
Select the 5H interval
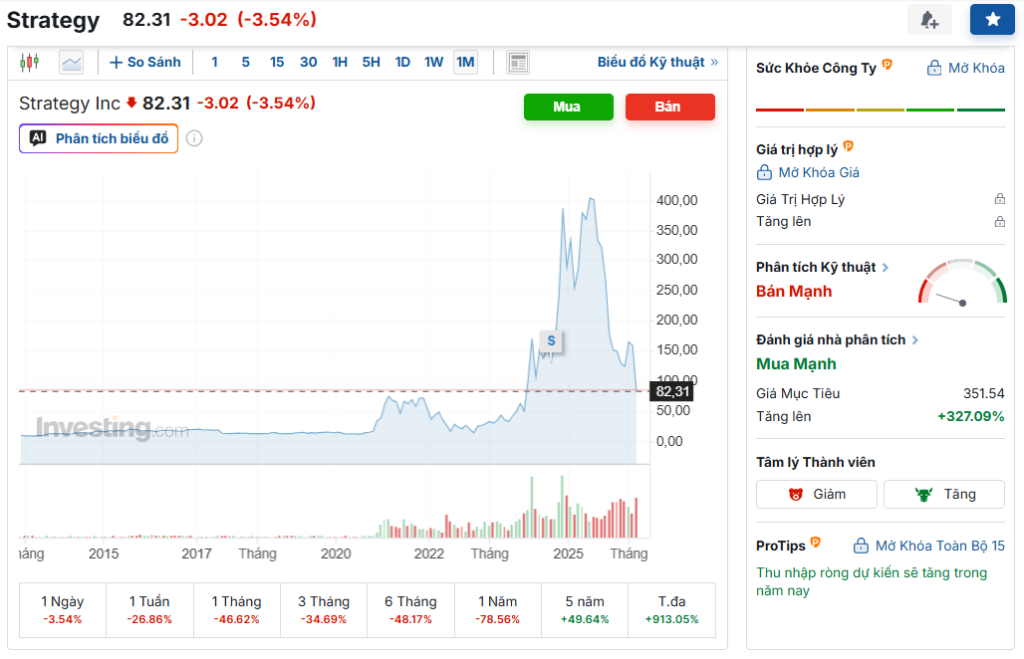point(371,62)
